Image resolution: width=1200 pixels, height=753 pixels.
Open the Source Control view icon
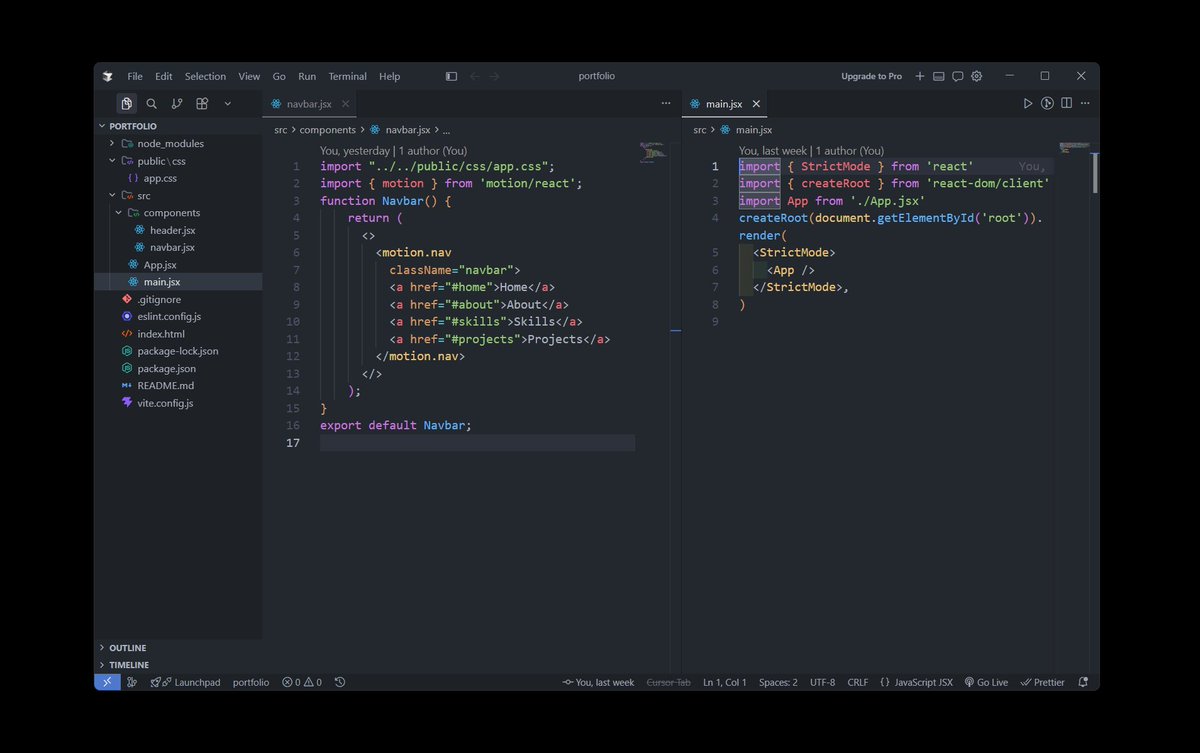click(177, 103)
